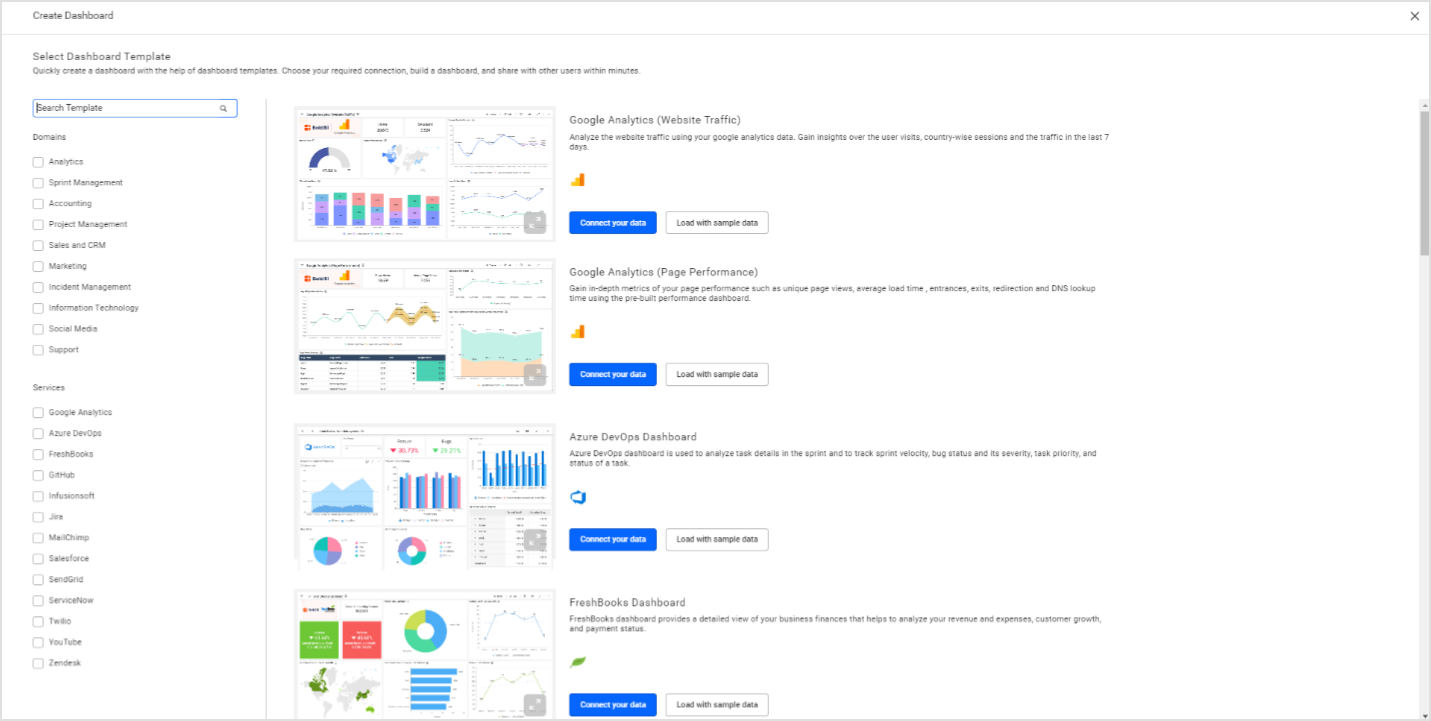1431x721 pixels.
Task: Check the Accounting domain checkbox
Action: point(38,204)
